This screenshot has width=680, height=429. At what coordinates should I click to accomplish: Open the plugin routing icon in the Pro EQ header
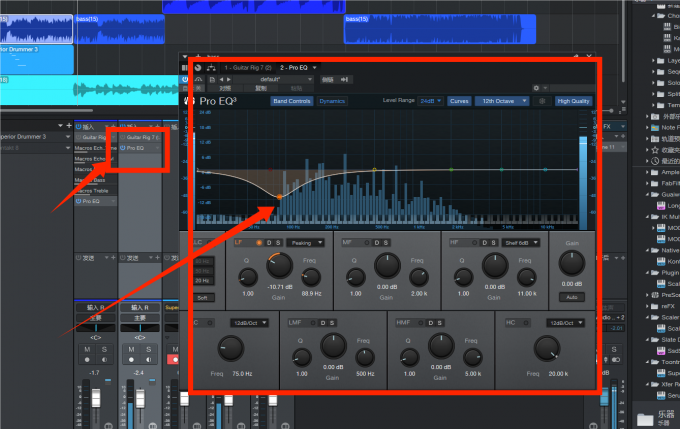pos(211,68)
